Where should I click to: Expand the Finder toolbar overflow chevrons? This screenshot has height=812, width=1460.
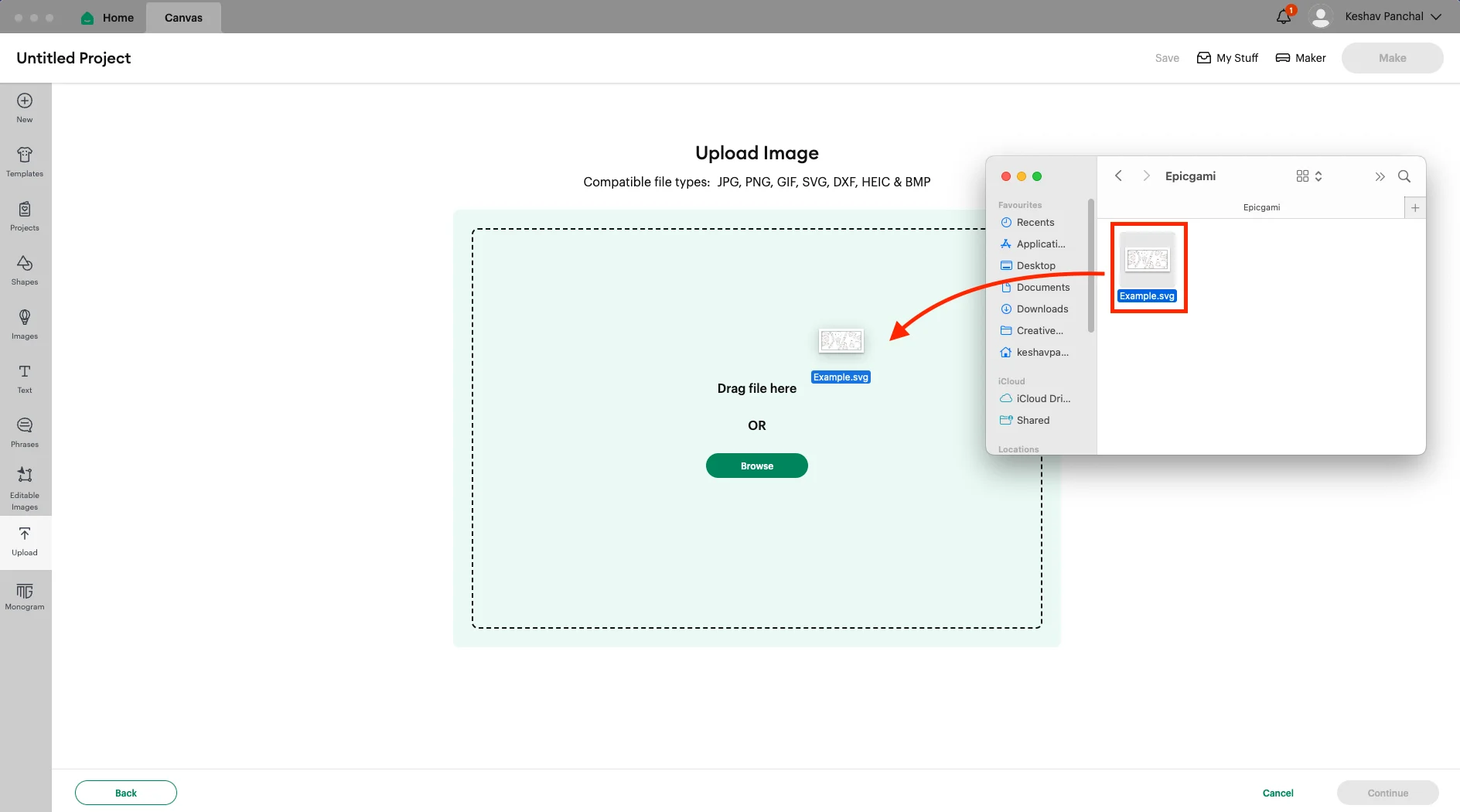click(x=1380, y=176)
